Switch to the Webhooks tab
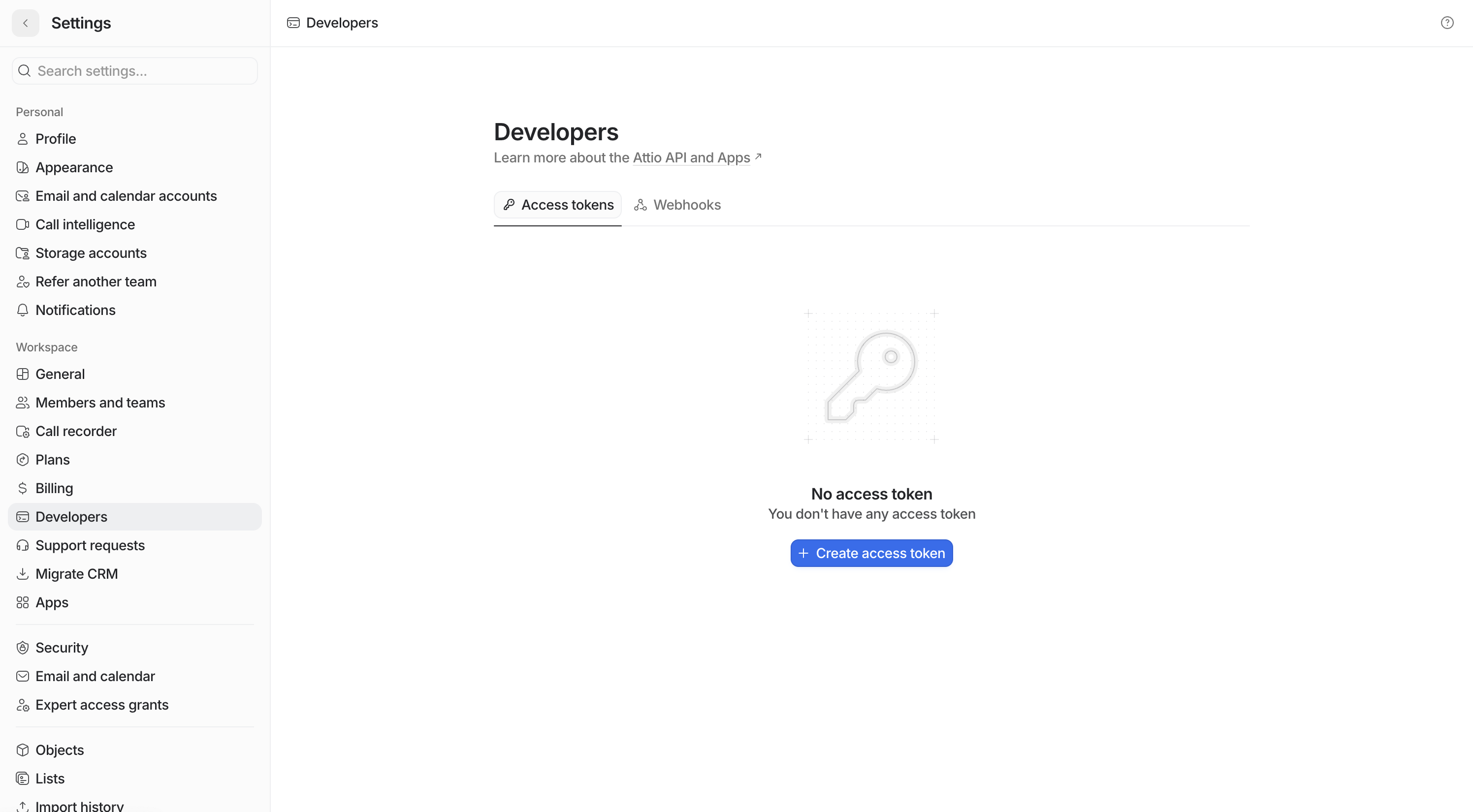Image resolution: width=1473 pixels, height=812 pixels. (x=677, y=205)
